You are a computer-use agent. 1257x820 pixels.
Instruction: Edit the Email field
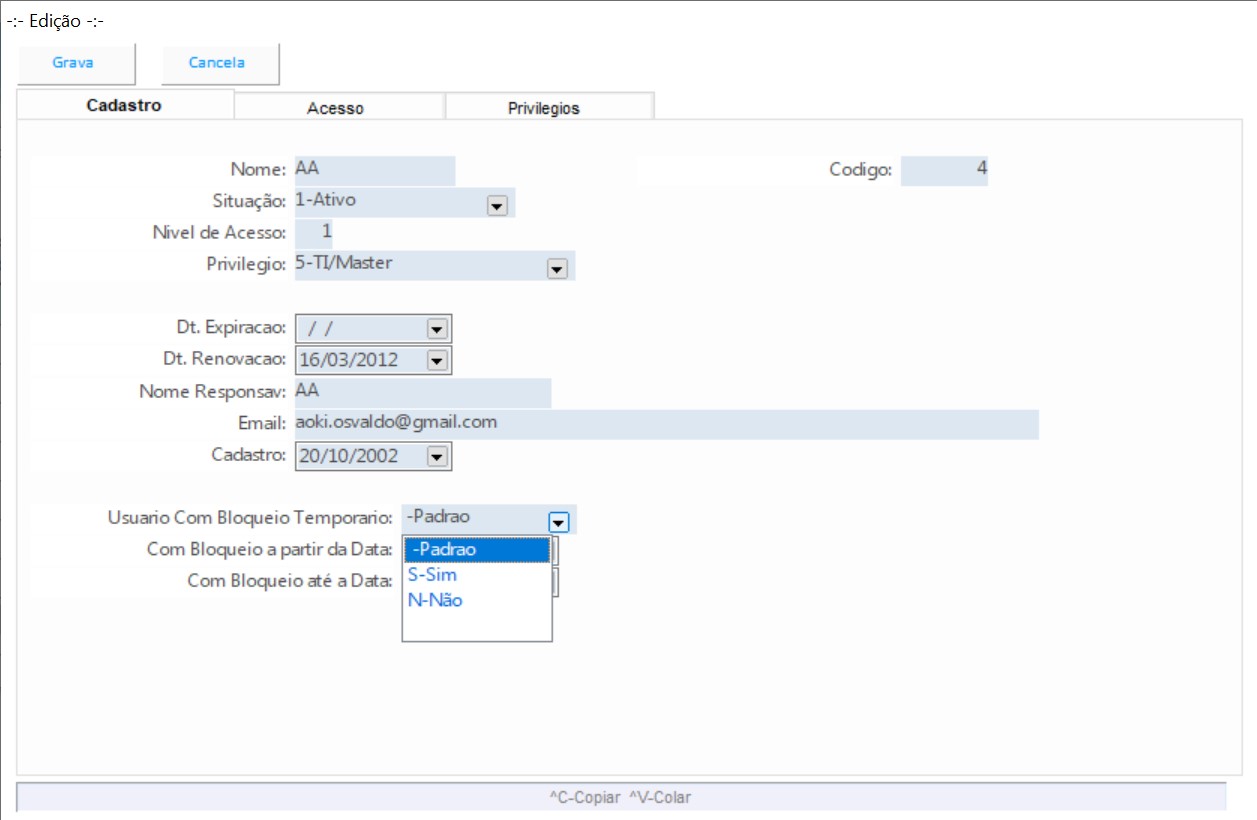(x=665, y=423)
